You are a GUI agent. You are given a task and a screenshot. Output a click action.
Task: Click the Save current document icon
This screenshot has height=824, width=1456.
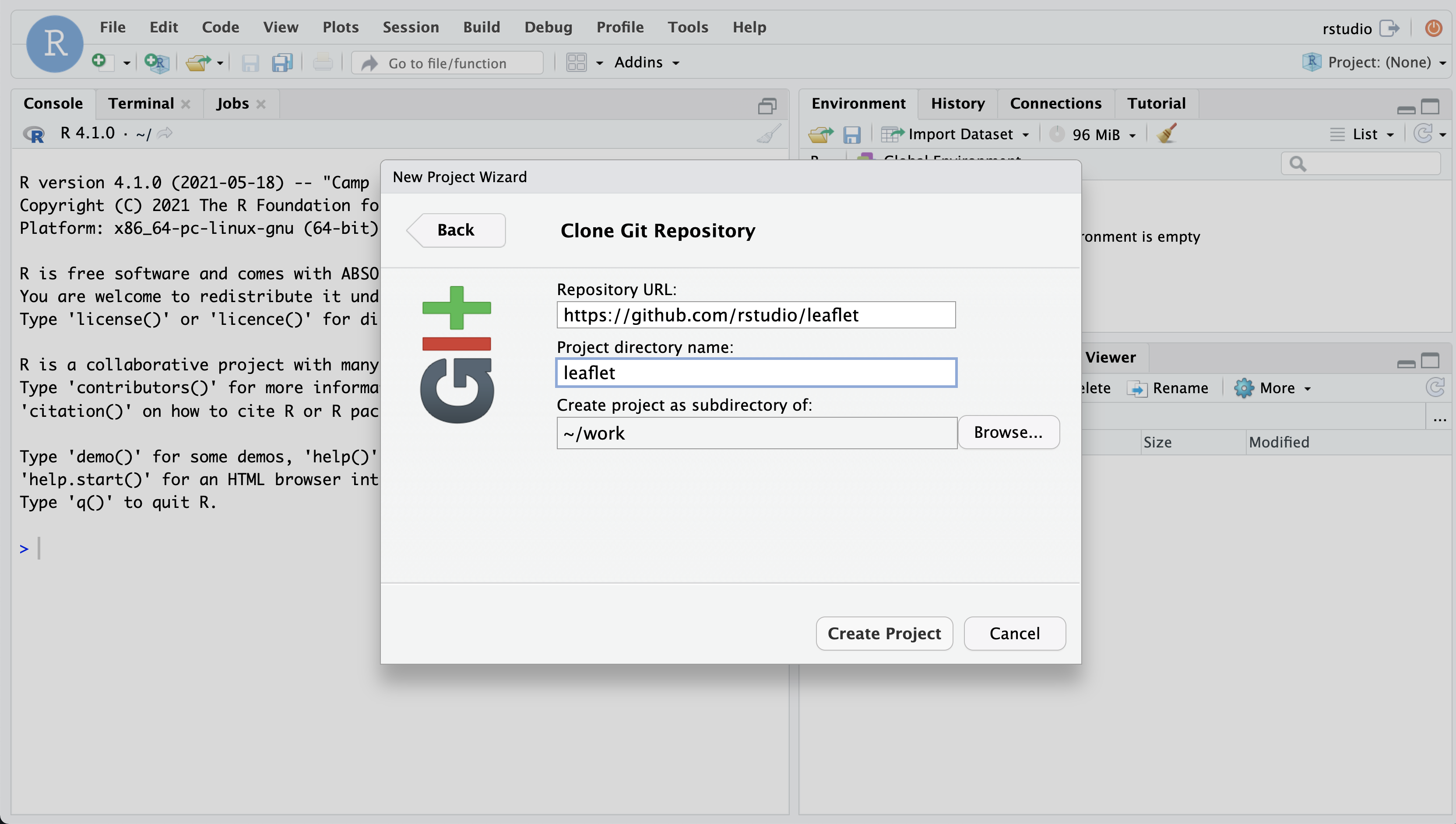click(x=250, y=62)
